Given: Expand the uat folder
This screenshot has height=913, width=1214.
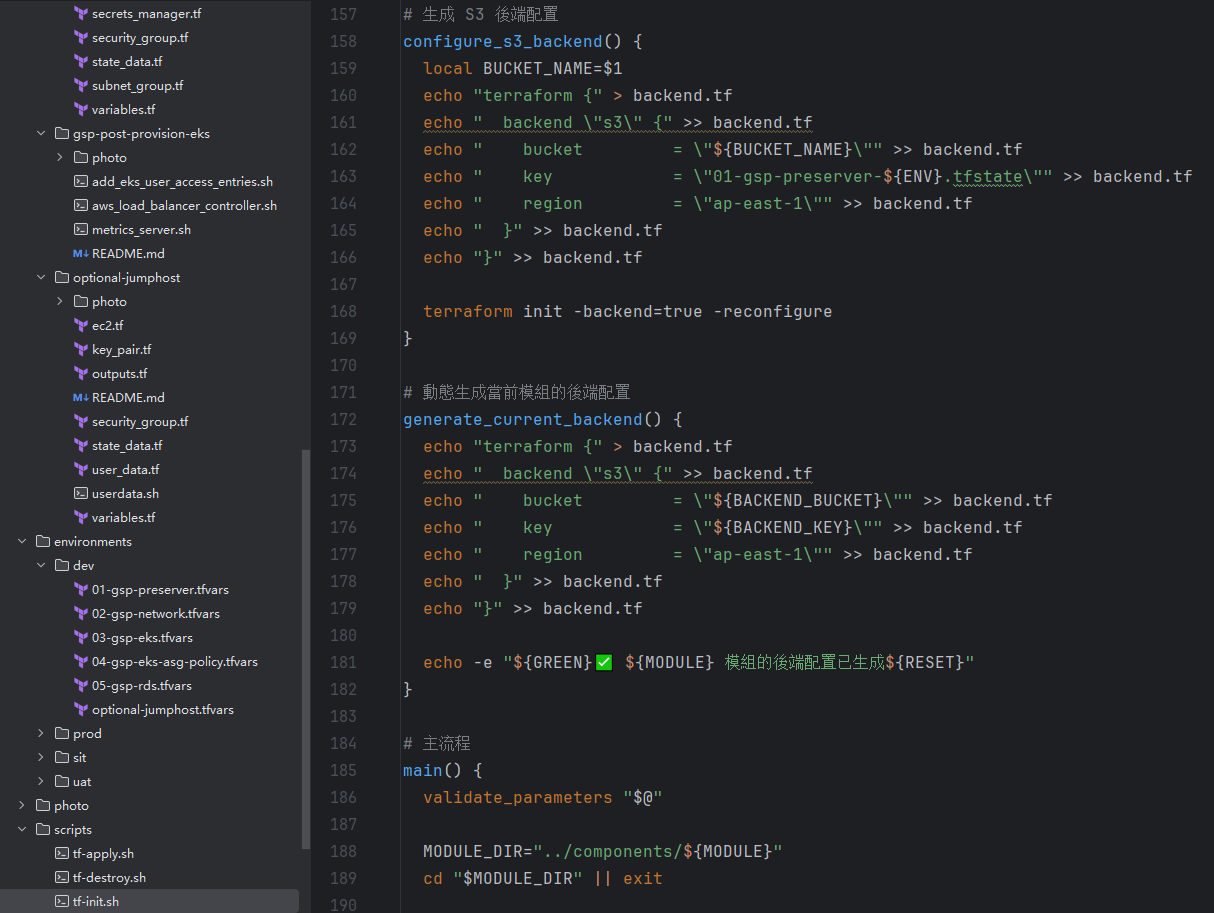Looking at the screenshot, I should (41, 782).
